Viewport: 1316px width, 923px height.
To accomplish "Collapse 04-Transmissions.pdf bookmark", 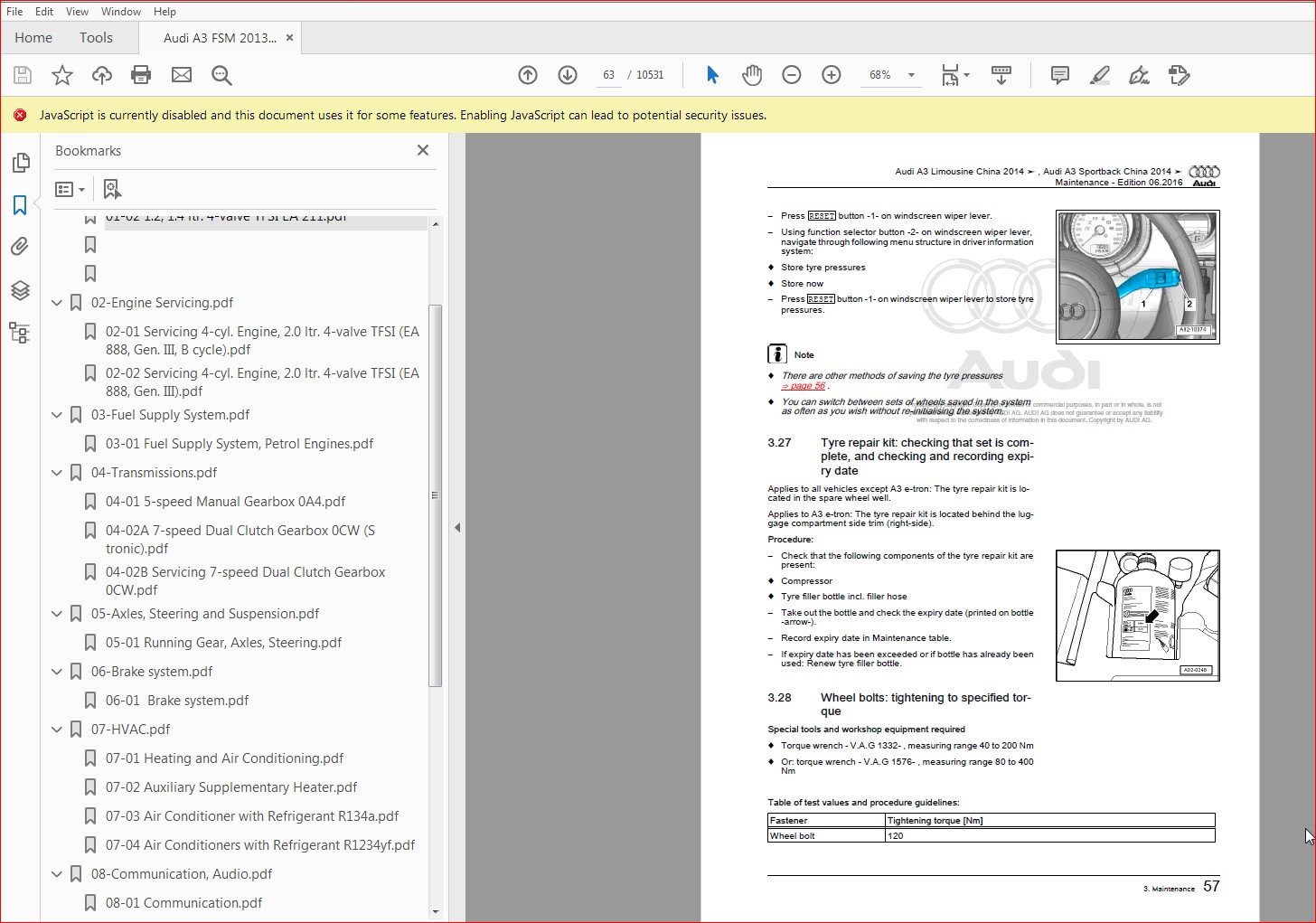I will tap(57, 473).
